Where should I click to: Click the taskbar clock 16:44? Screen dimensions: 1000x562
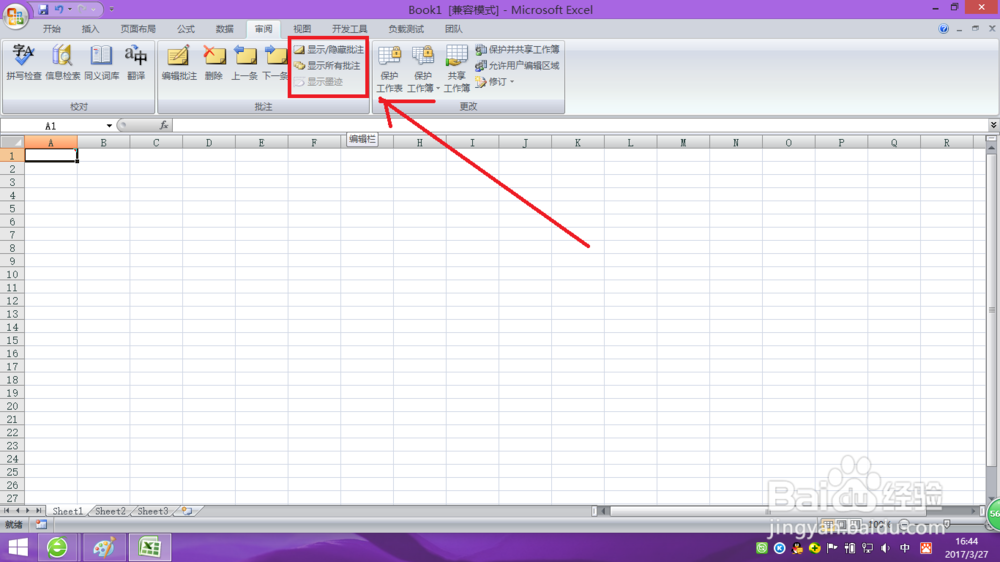(966, 542)
